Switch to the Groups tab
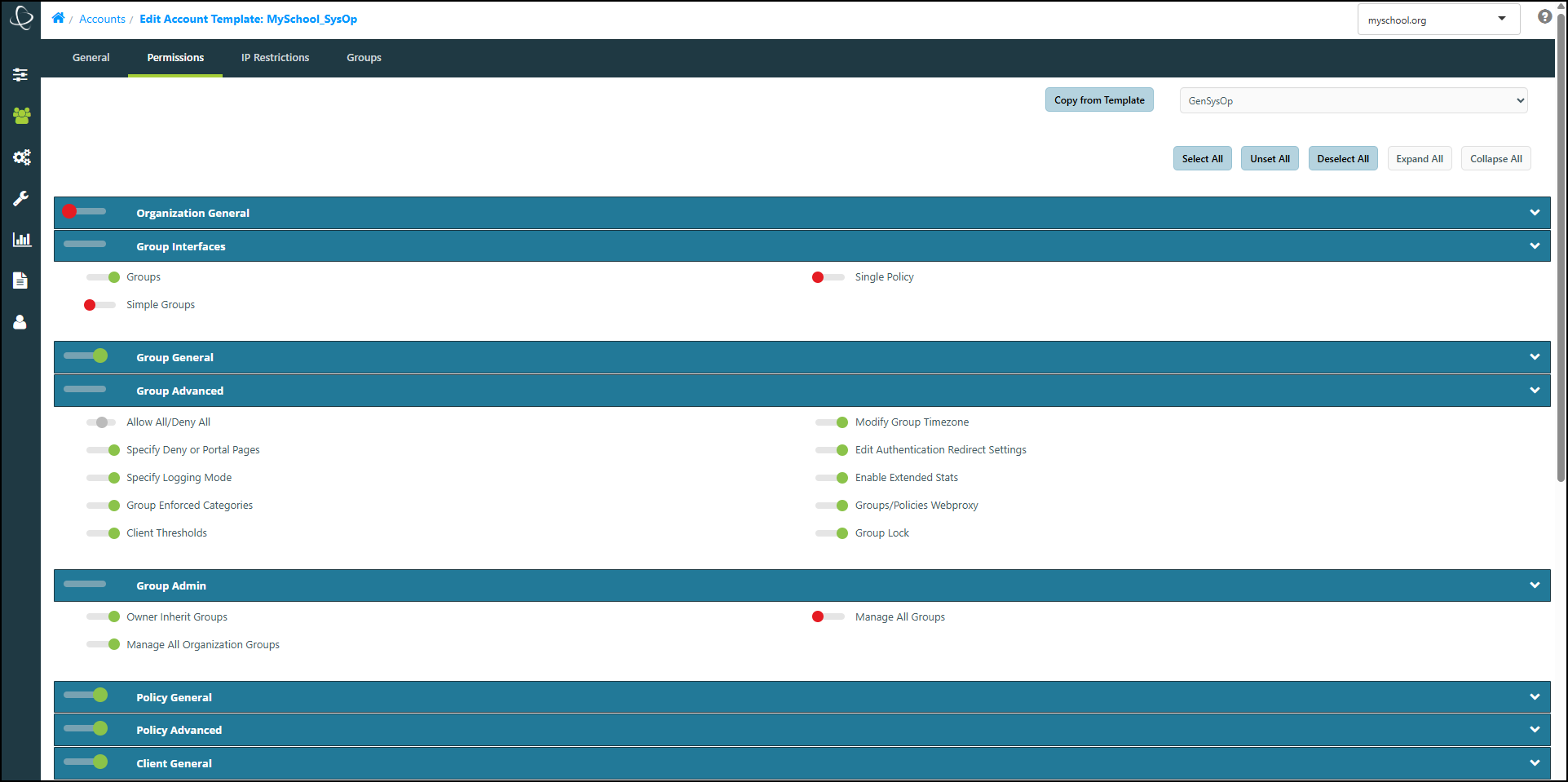 (364, 58)
